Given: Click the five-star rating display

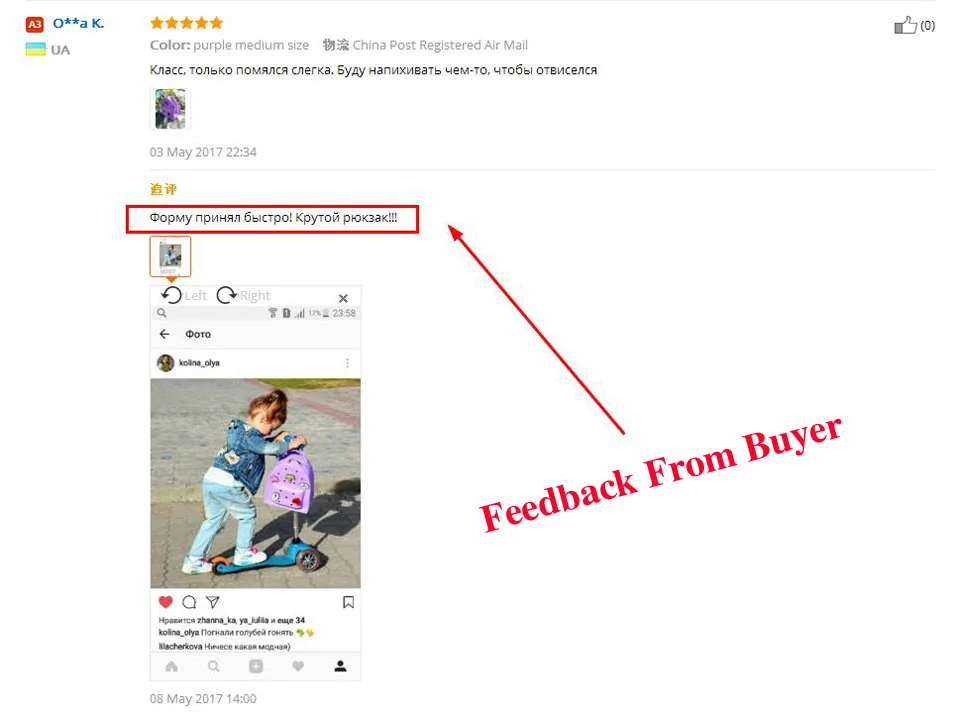Looking at the screenshot, I should coord(187,23).
